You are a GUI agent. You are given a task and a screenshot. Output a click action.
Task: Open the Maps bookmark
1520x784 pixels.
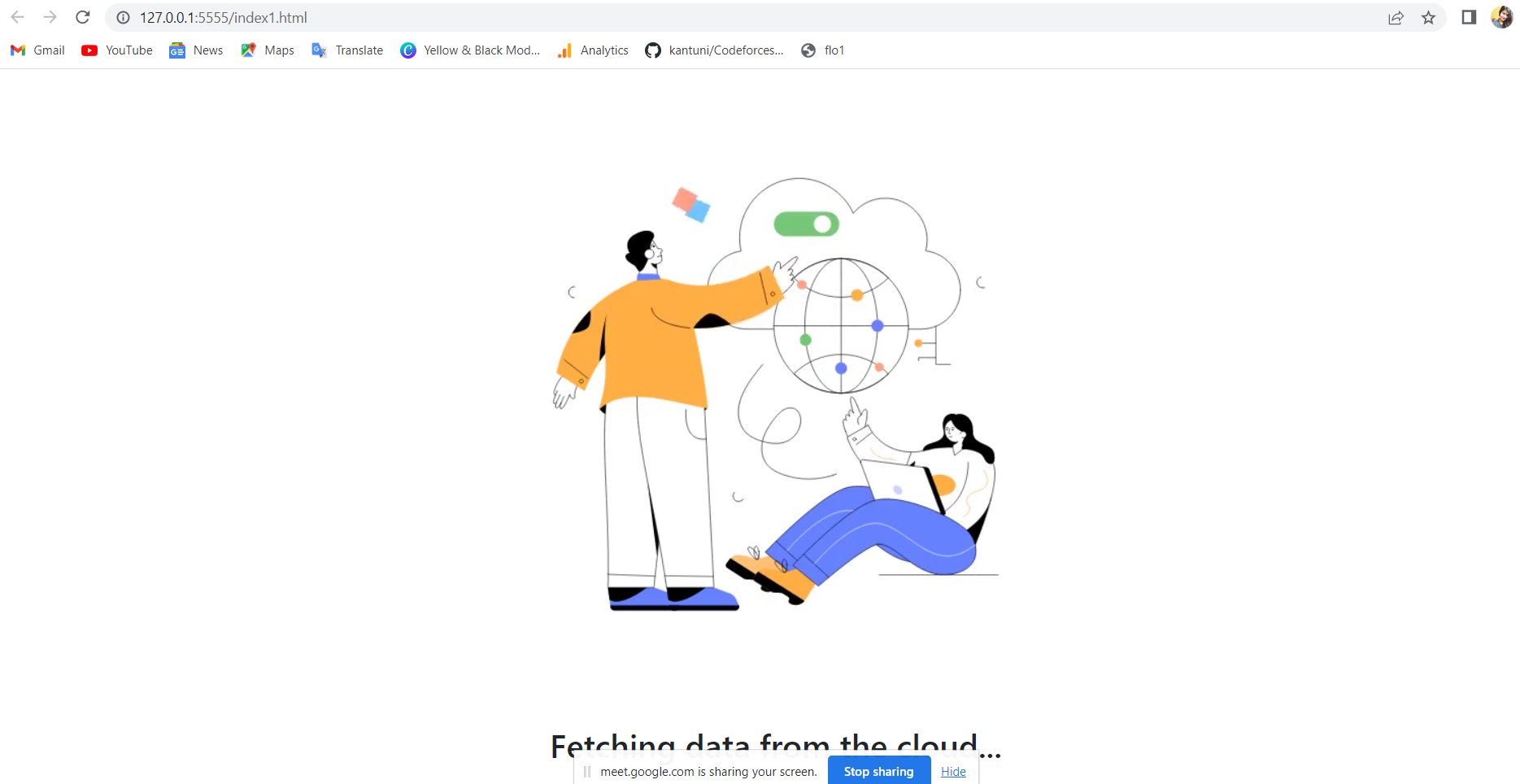click(268, 50)
